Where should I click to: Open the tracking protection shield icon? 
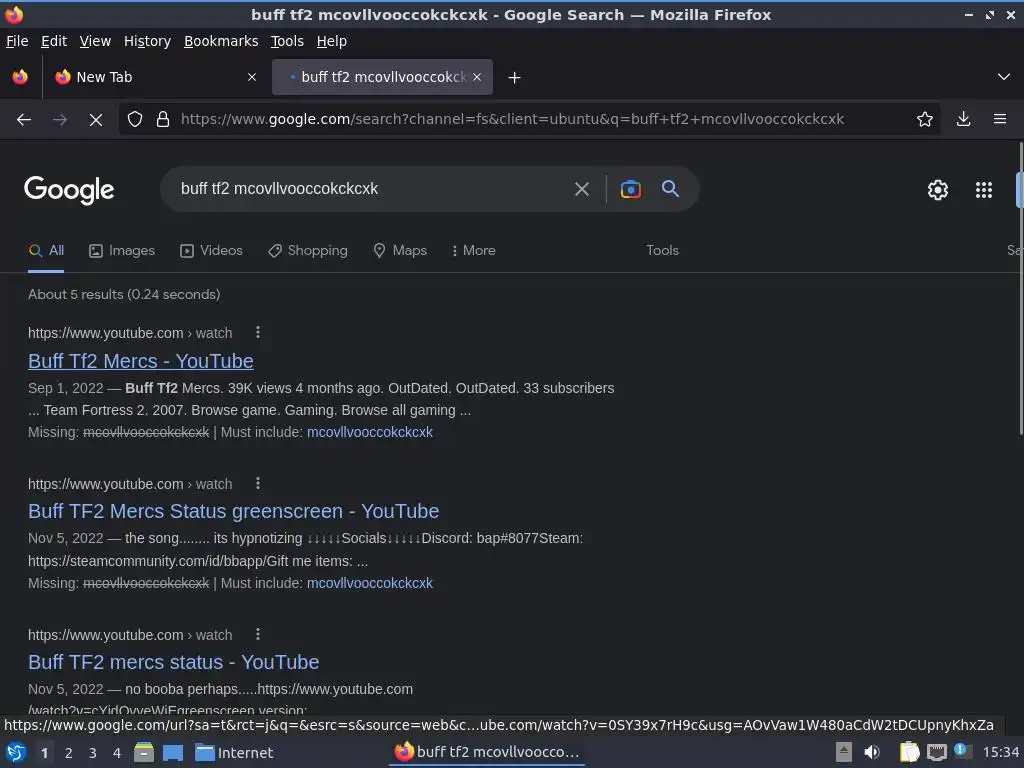click(135, 120)
